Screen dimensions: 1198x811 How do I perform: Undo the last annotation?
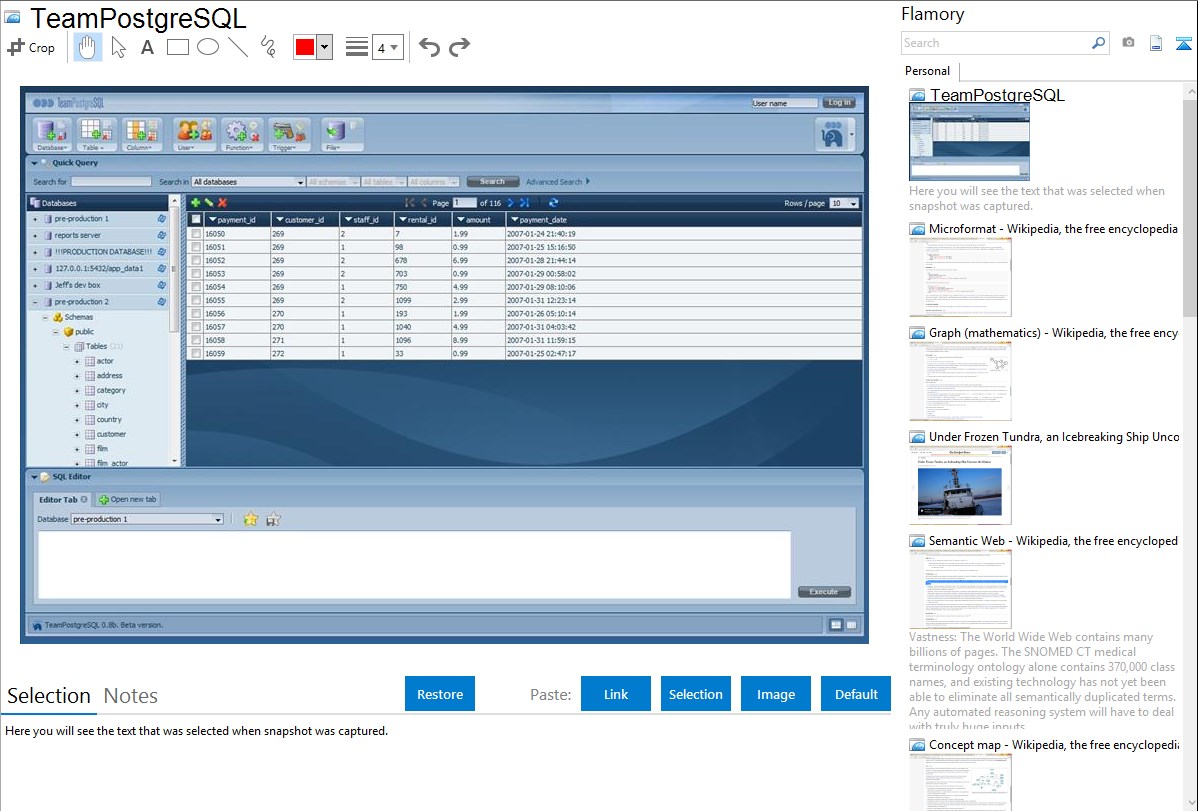tap(429, 47)
